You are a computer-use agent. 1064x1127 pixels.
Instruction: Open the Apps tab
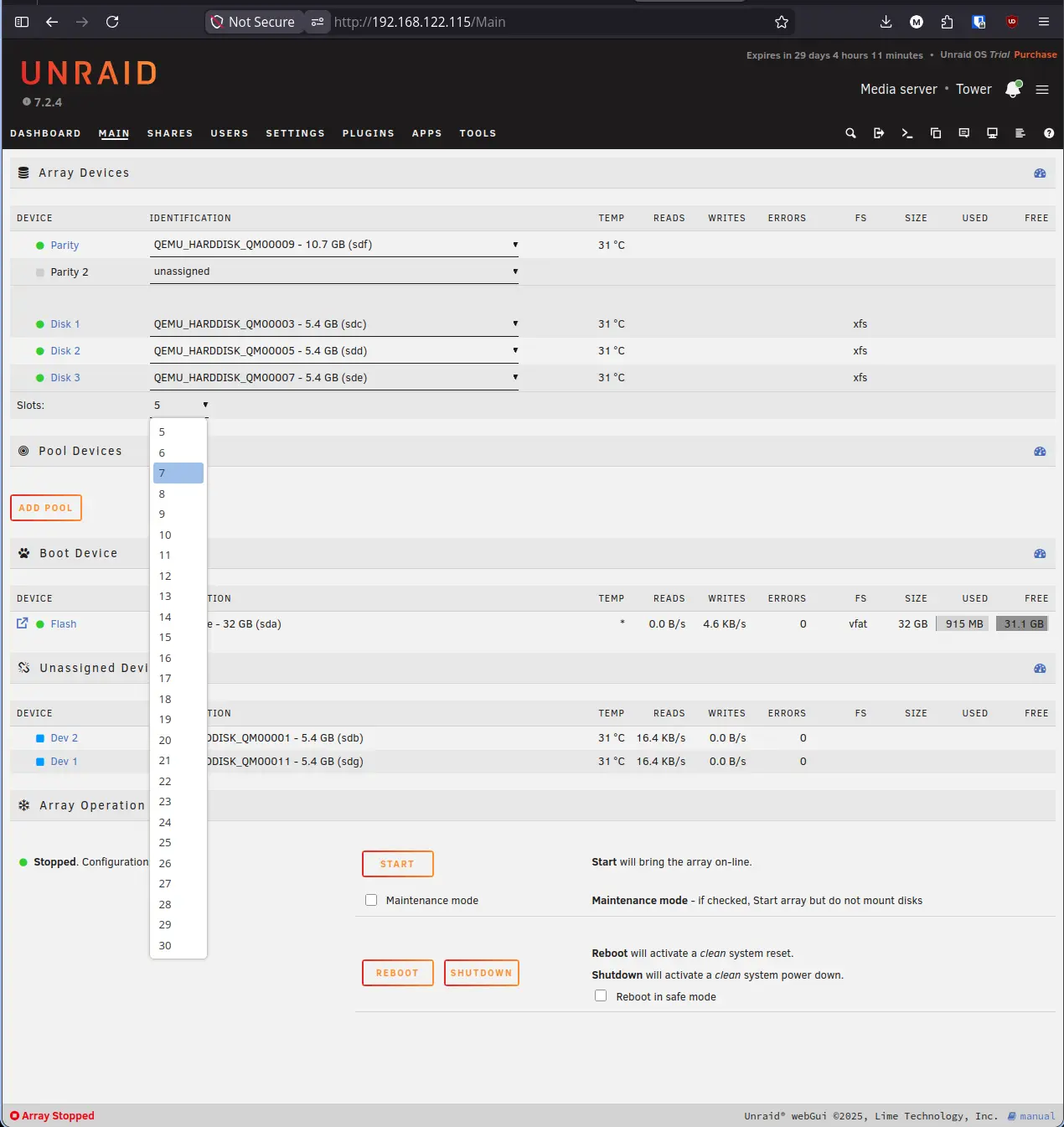pyautogui.click(x=426, y=133)
